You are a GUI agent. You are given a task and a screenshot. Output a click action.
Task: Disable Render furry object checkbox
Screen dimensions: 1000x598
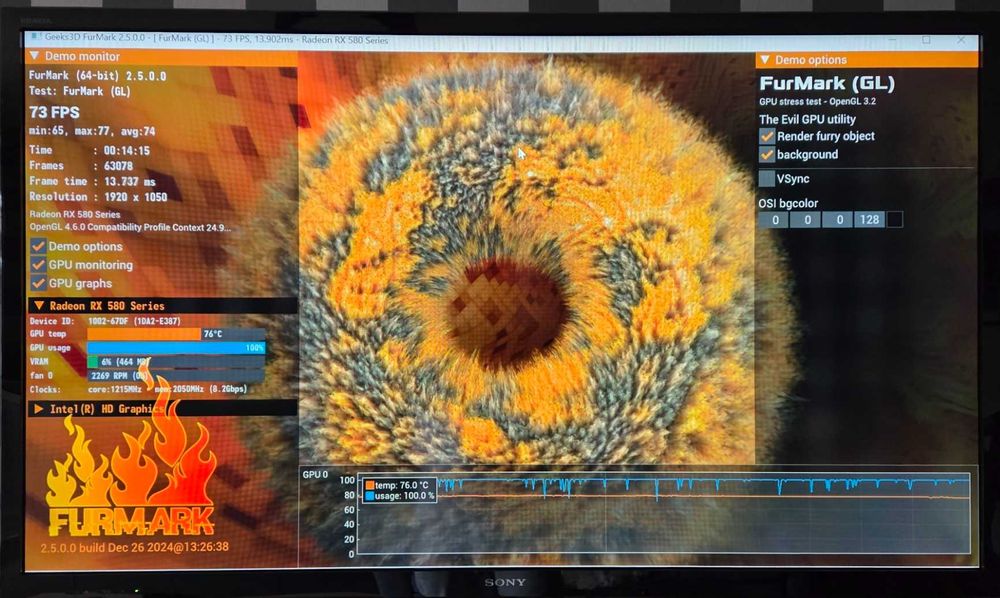767,136
